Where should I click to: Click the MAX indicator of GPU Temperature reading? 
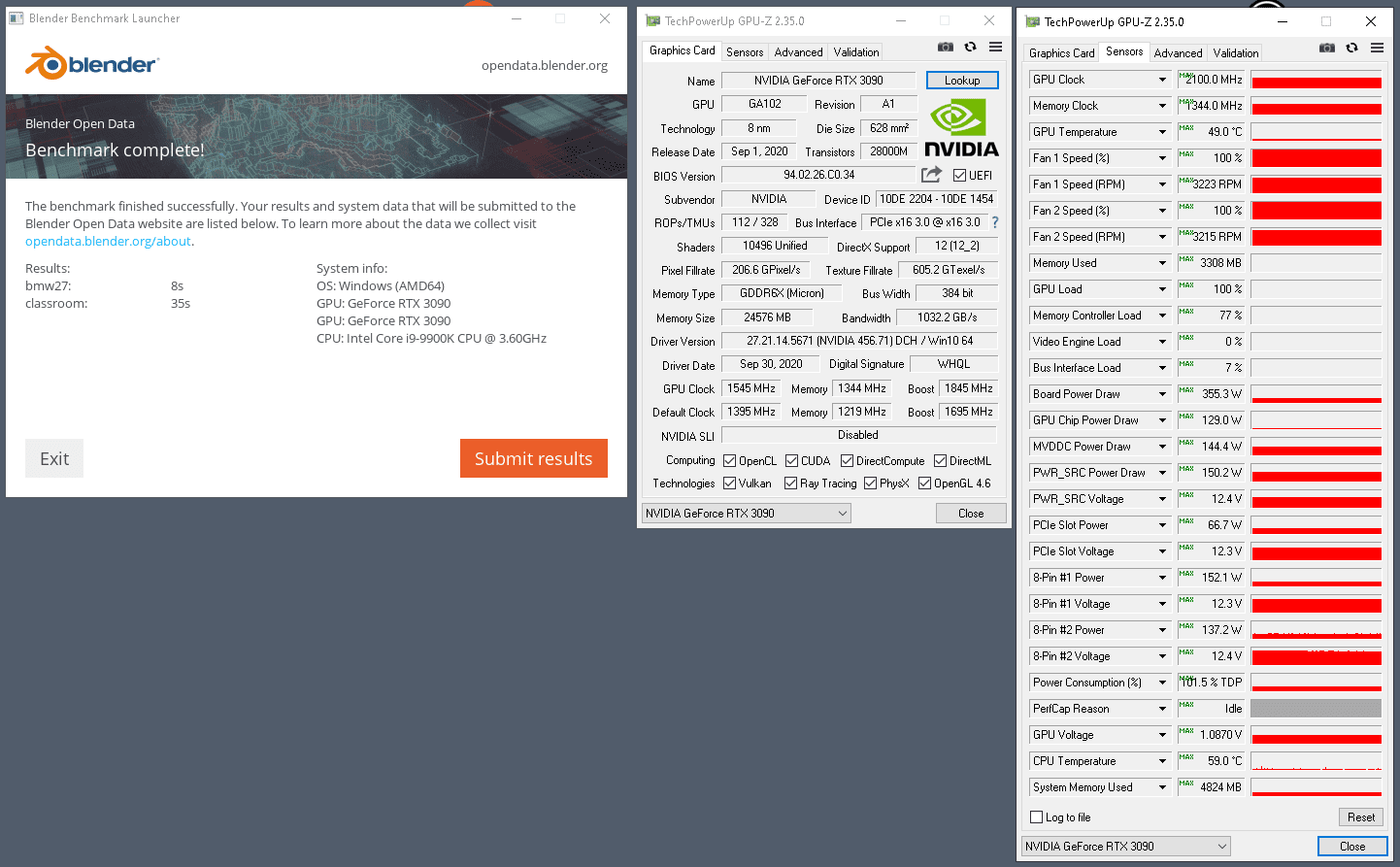[x=1185, y=127]
